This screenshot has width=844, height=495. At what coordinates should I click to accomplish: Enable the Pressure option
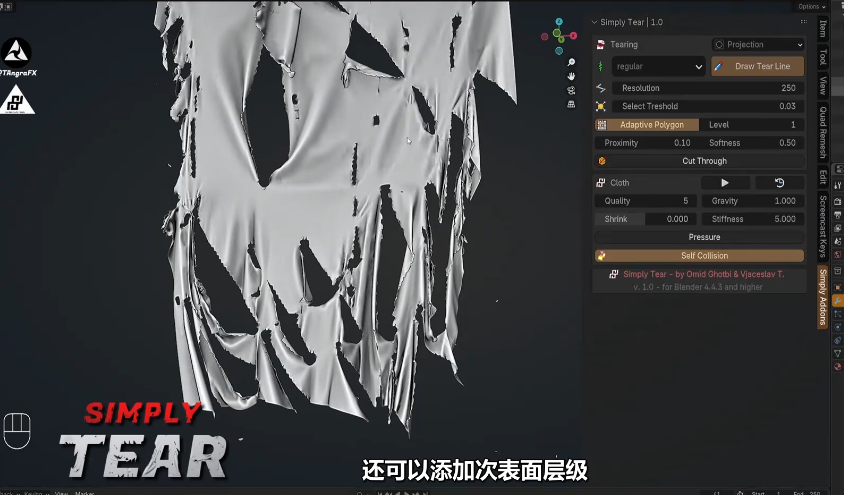[x=699, y=237]
